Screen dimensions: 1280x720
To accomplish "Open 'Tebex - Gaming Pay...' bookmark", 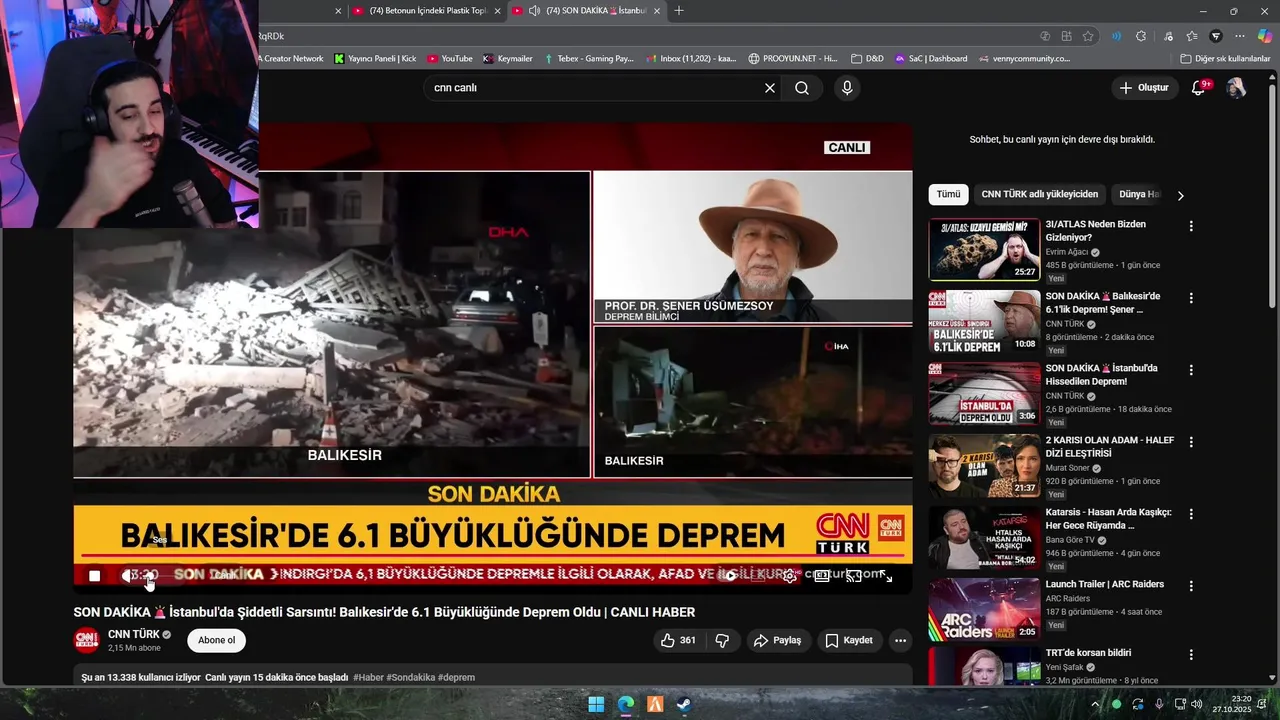I will (589, 59).
